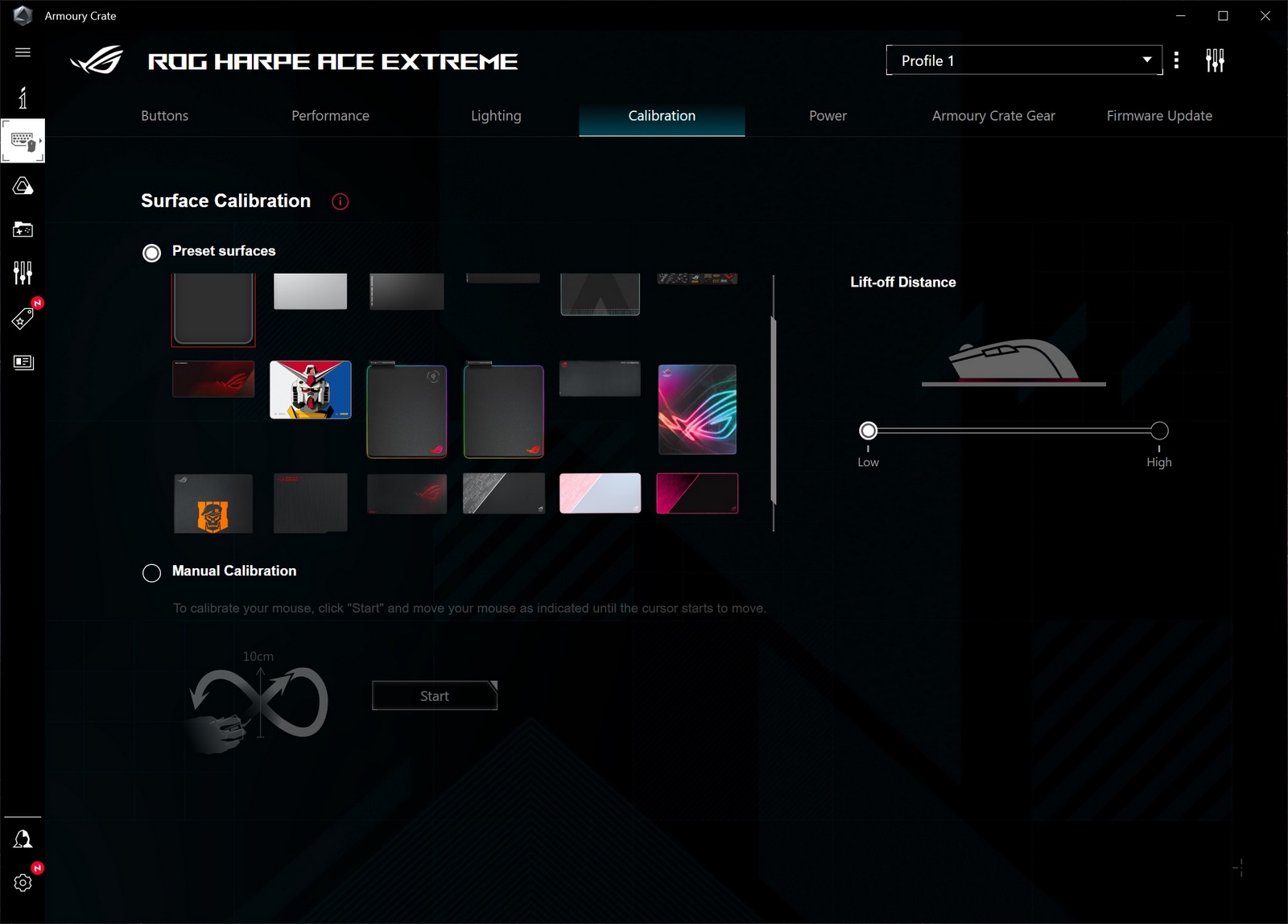Screen dimensions: 1288x924
Task: Select the second RGB-edged mousepad without emblem
Action: click(504, 410)
